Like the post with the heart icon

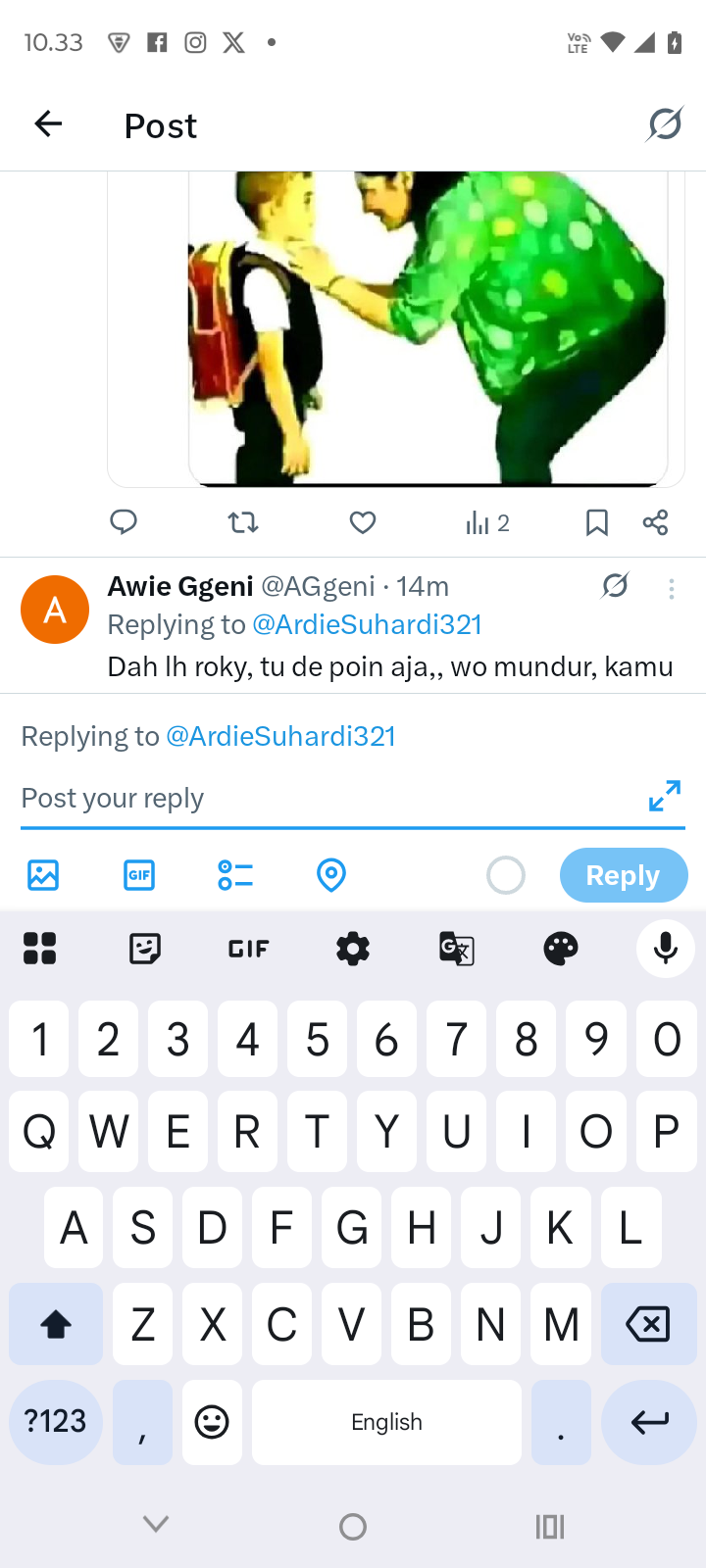(363, 522)
